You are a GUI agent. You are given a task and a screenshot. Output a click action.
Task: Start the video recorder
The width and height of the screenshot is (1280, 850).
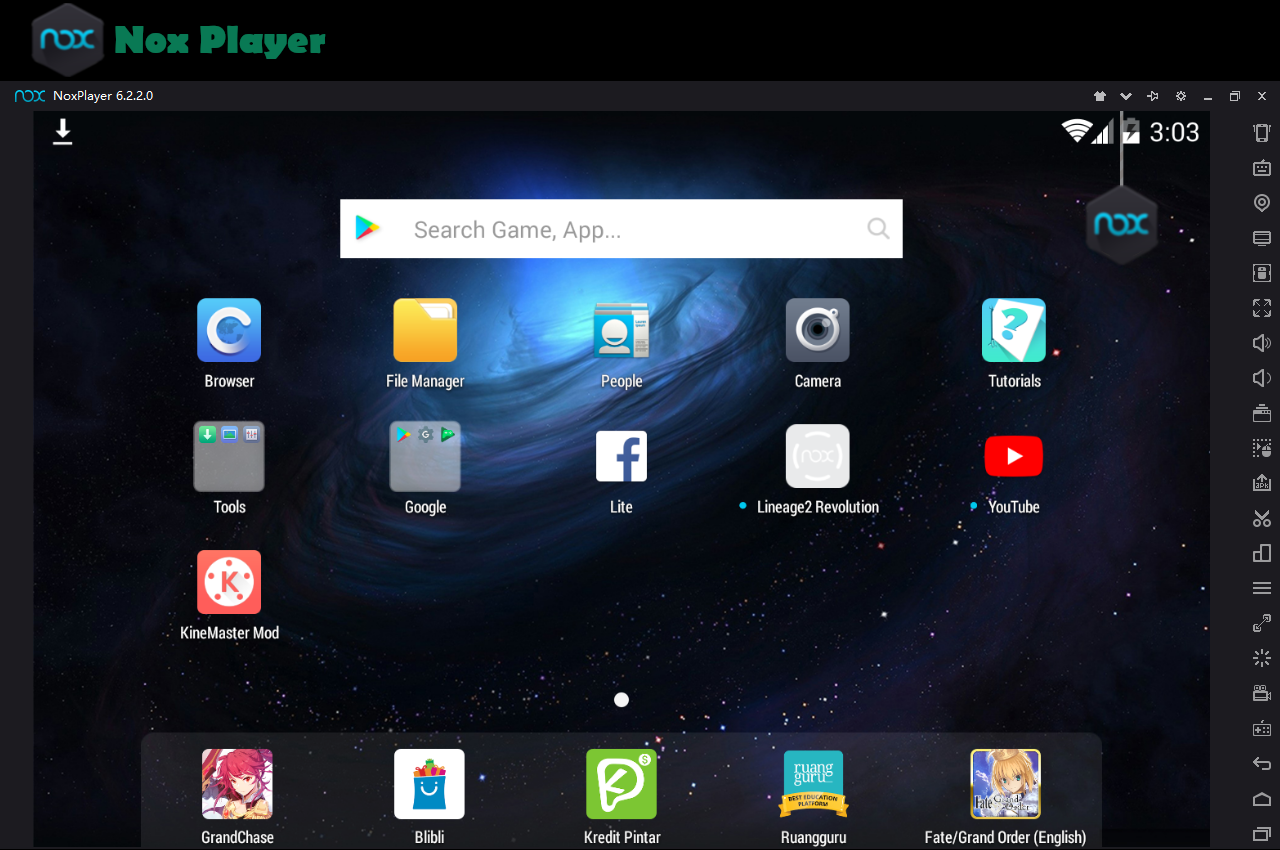click(1262, 693)
